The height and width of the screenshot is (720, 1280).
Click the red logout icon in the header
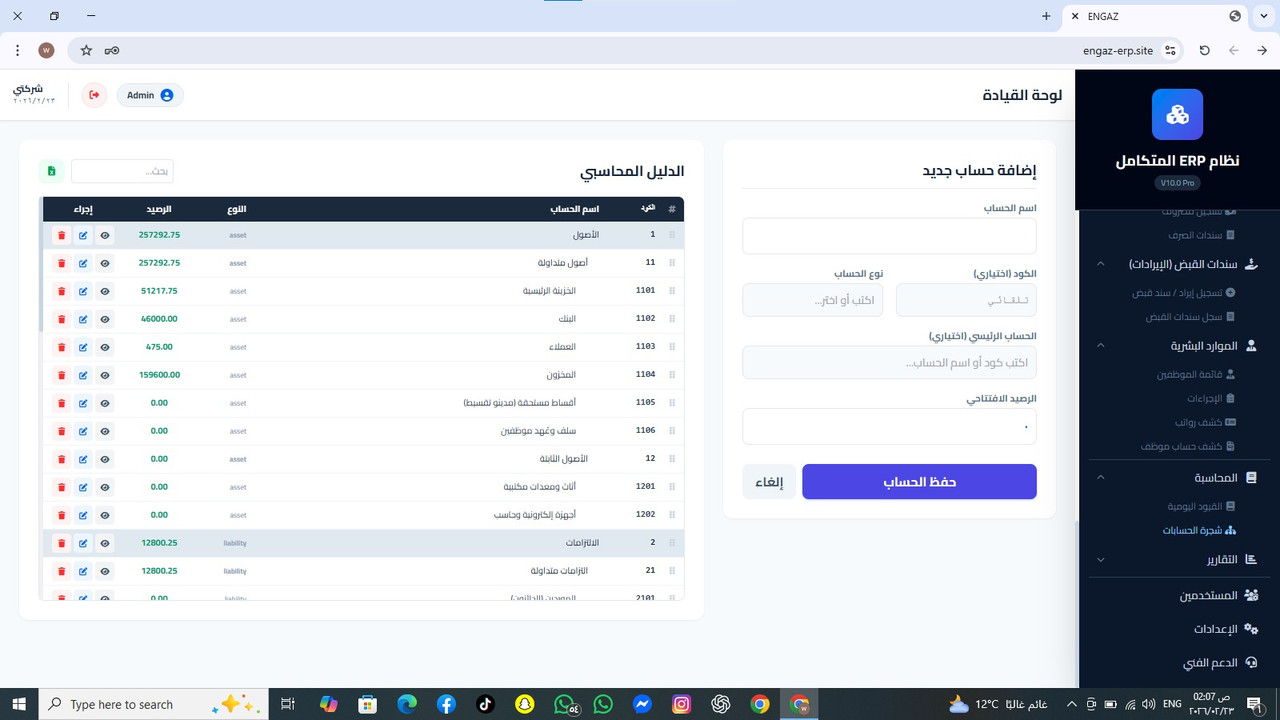[94, 95]
